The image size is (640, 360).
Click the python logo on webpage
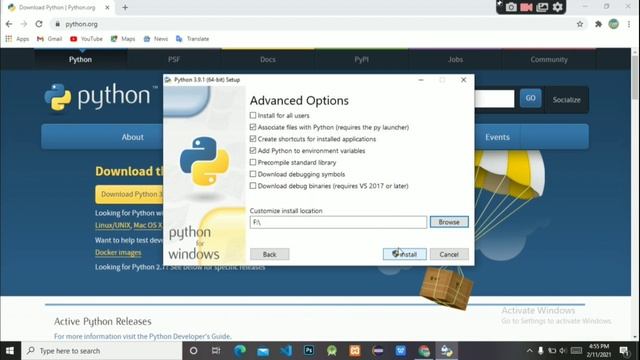point(101,97)
